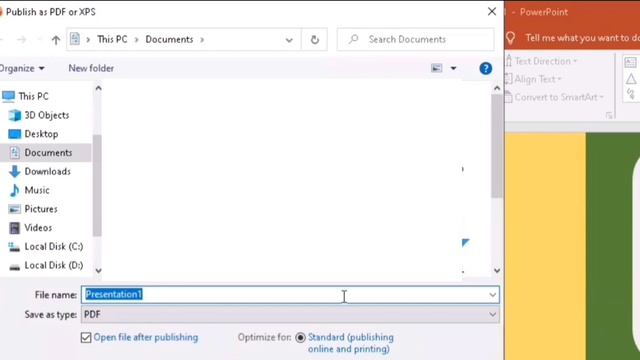This screenshot has height=360, width=640.
Task: Click the 3D Objects cube icon
Action: (15, 115)
